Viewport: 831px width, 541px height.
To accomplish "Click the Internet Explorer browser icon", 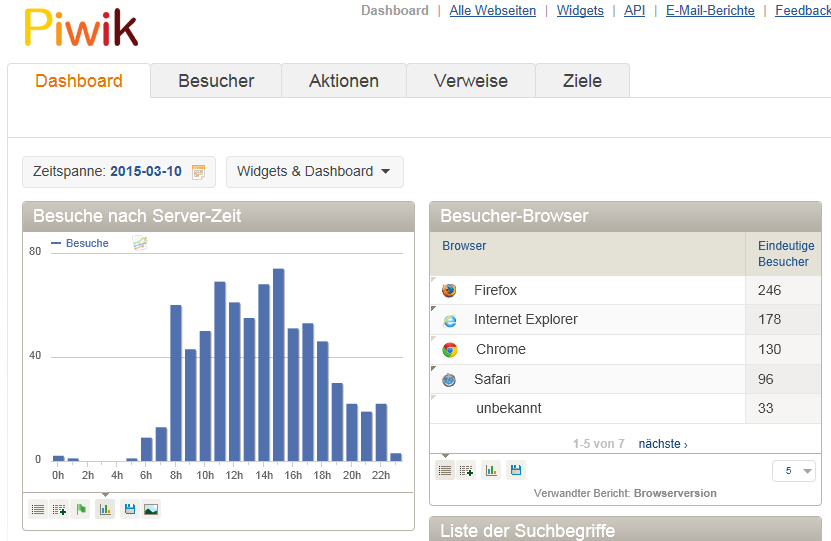I will tap(449, 320).
